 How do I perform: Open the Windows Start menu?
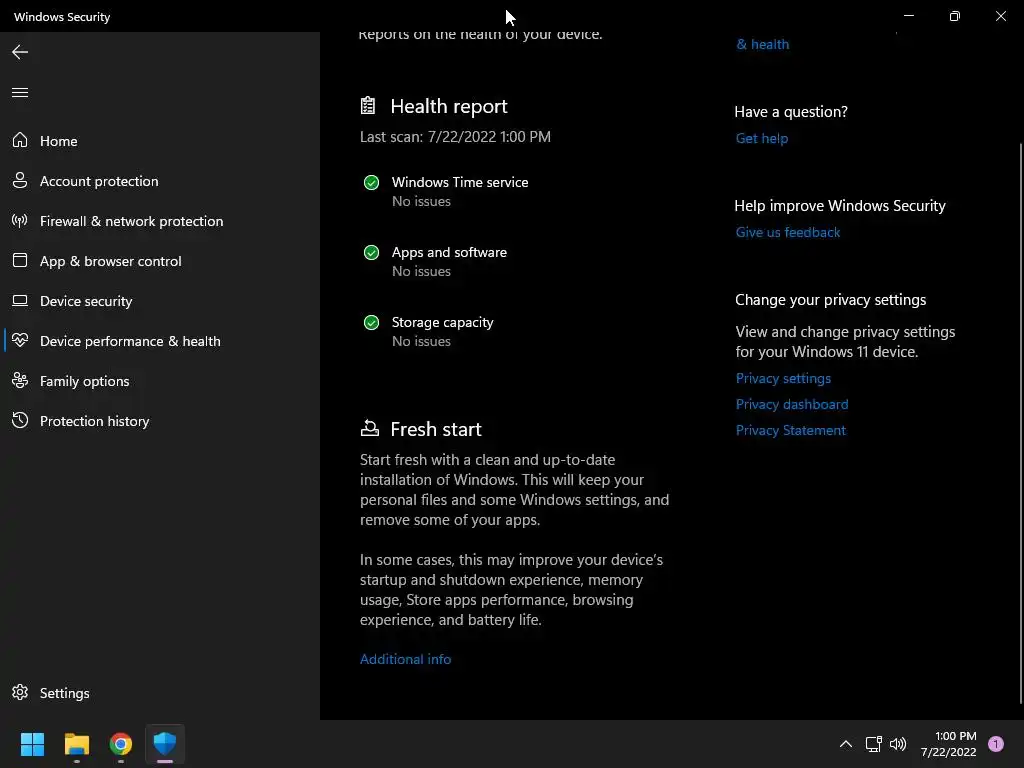32,743
